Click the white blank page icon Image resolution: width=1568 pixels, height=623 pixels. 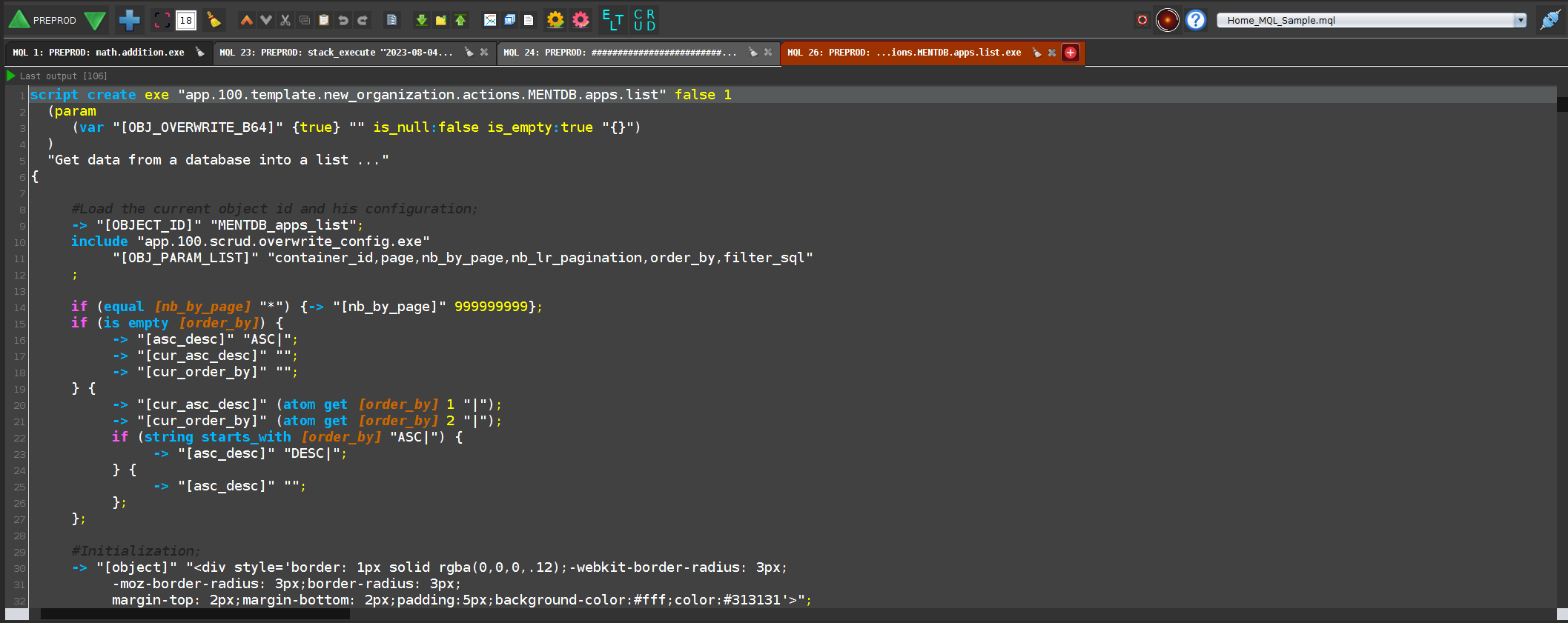[x=529, y=20]
